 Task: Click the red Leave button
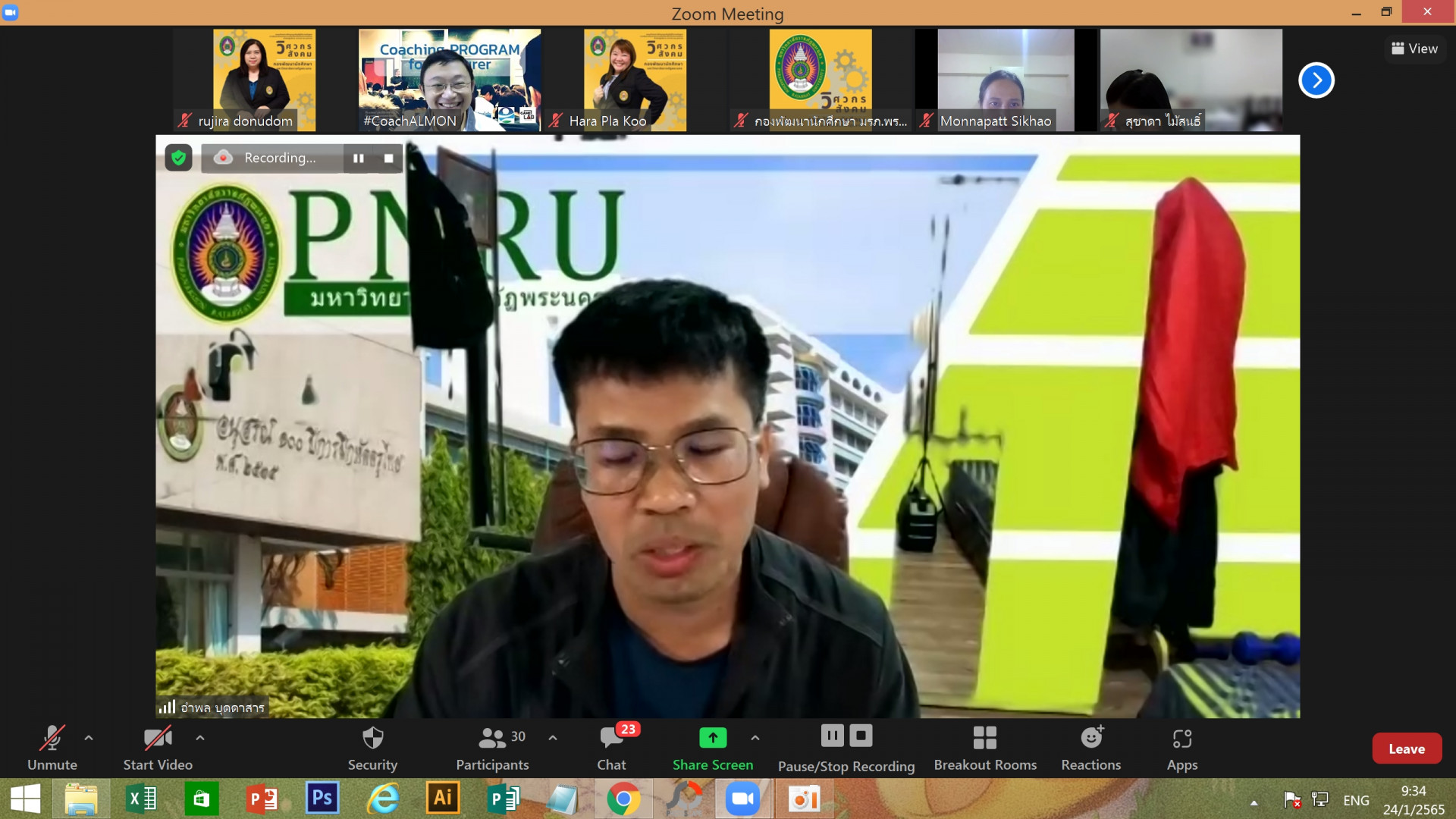[x=1407, y=748]
